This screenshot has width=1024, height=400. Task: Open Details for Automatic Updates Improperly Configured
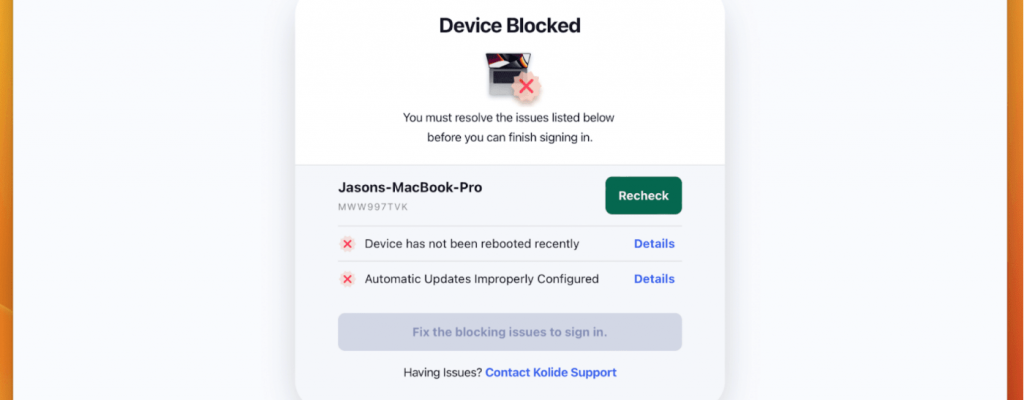654,279
